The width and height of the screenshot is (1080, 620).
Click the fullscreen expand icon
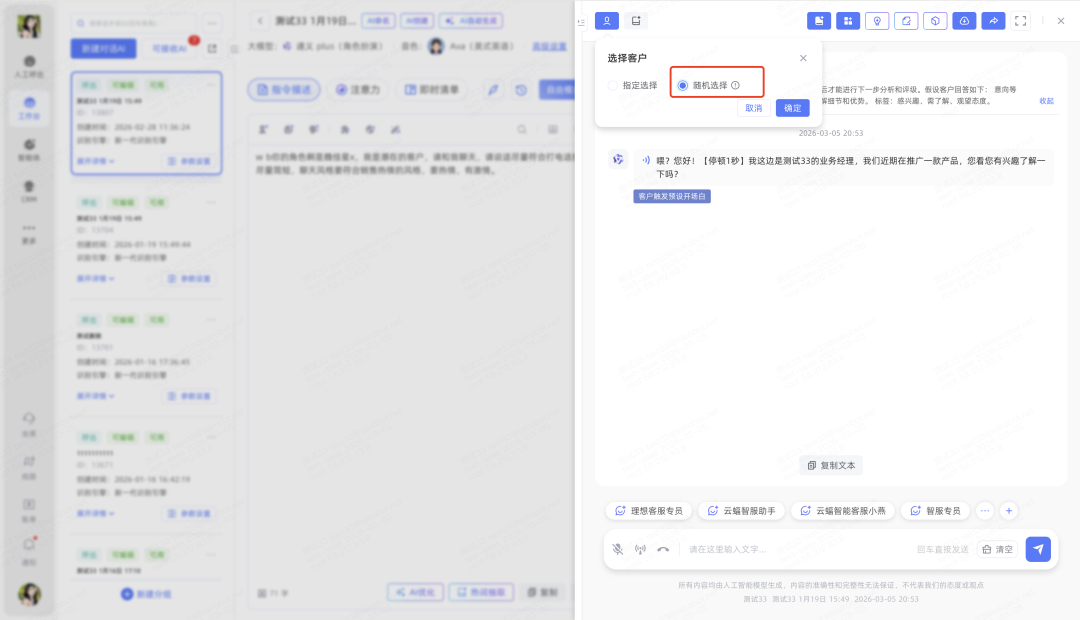[1020, 20]
